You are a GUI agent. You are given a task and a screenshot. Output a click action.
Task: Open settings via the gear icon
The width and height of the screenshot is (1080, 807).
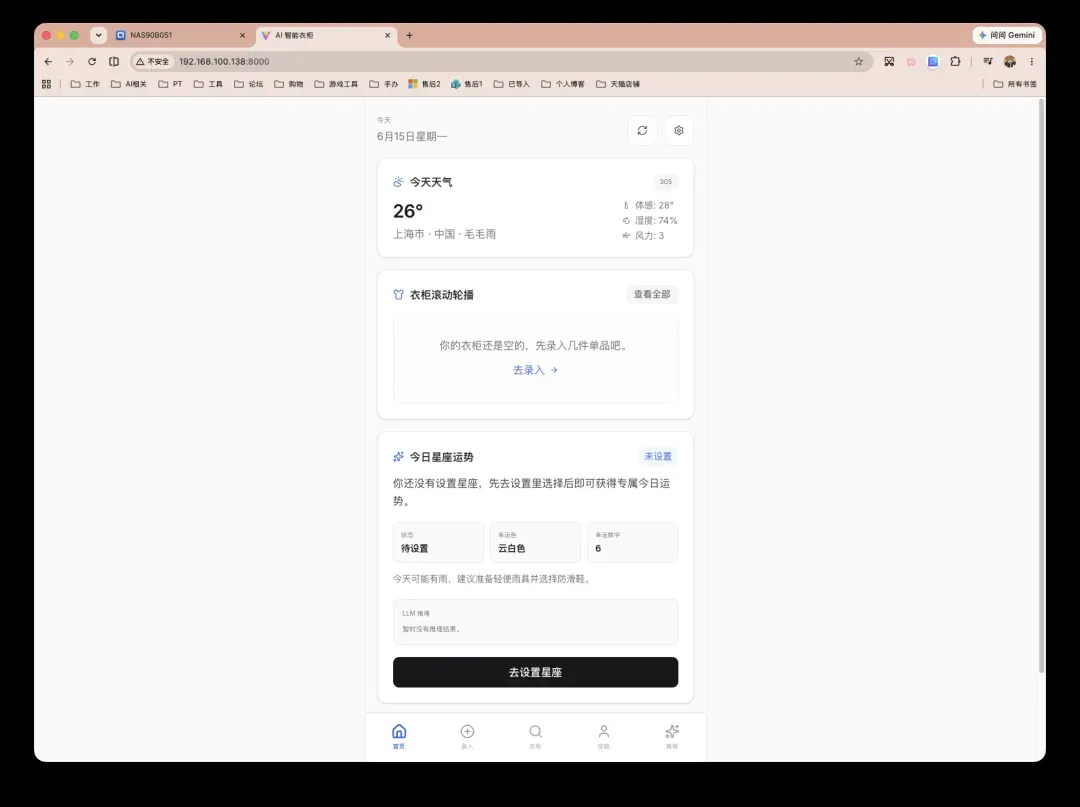(678, 130)
